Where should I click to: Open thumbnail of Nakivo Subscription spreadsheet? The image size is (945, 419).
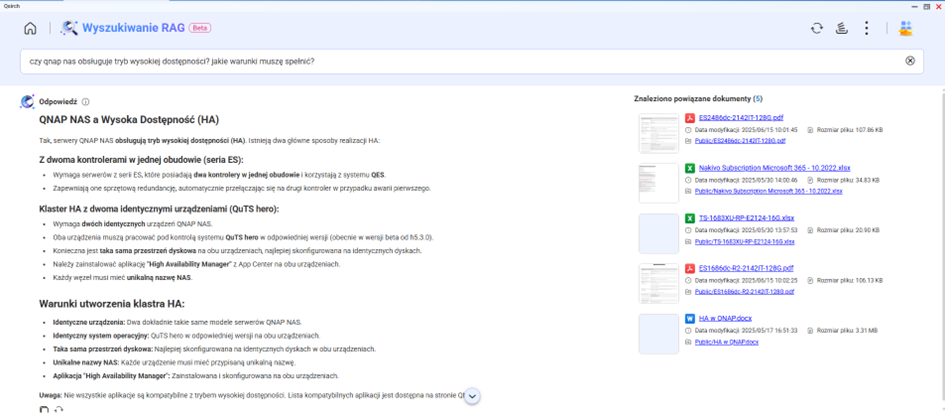(658, 183)
